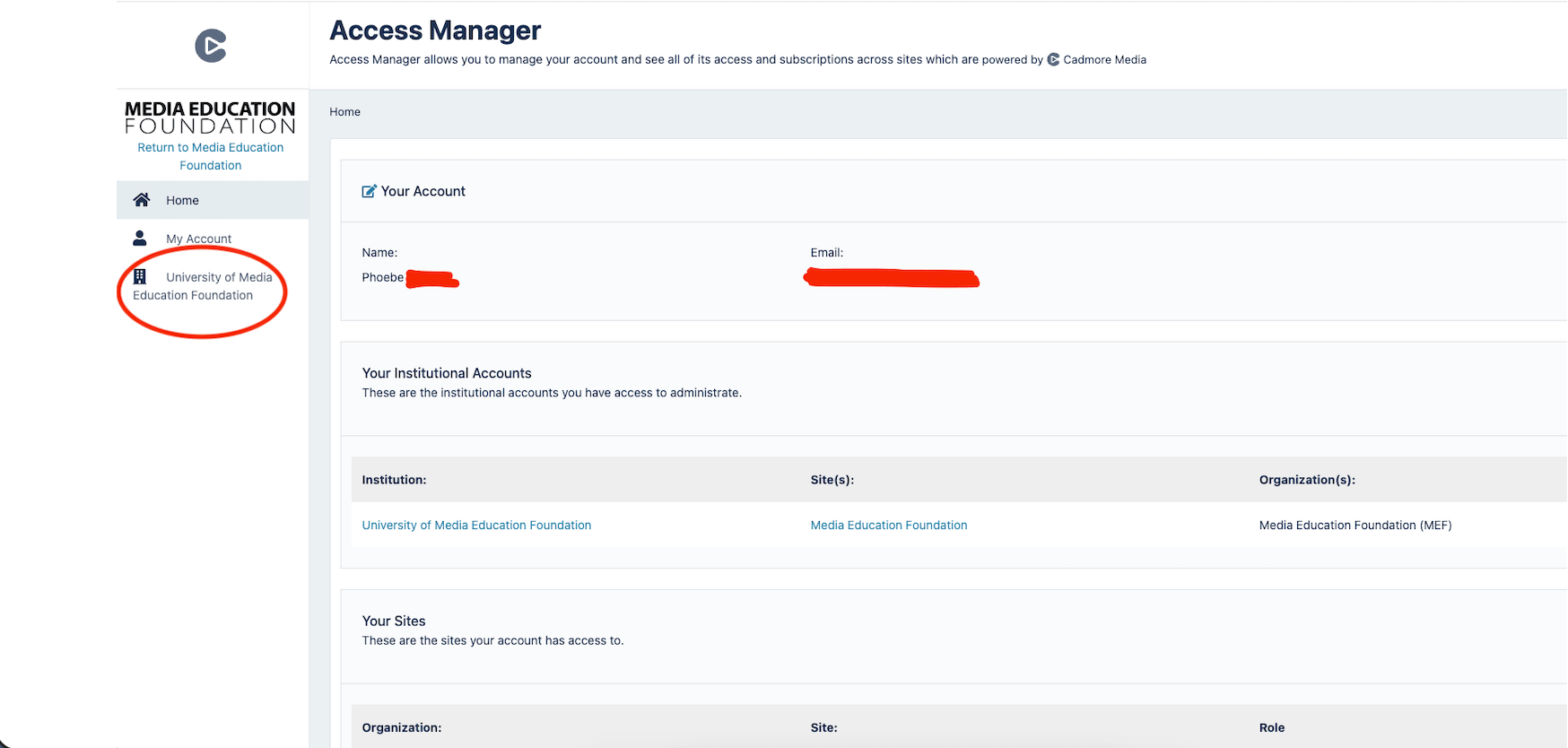This screenshot has width=1568, height=748.
Task: Click the Organization: header in Your Sites
Action: 402,727
